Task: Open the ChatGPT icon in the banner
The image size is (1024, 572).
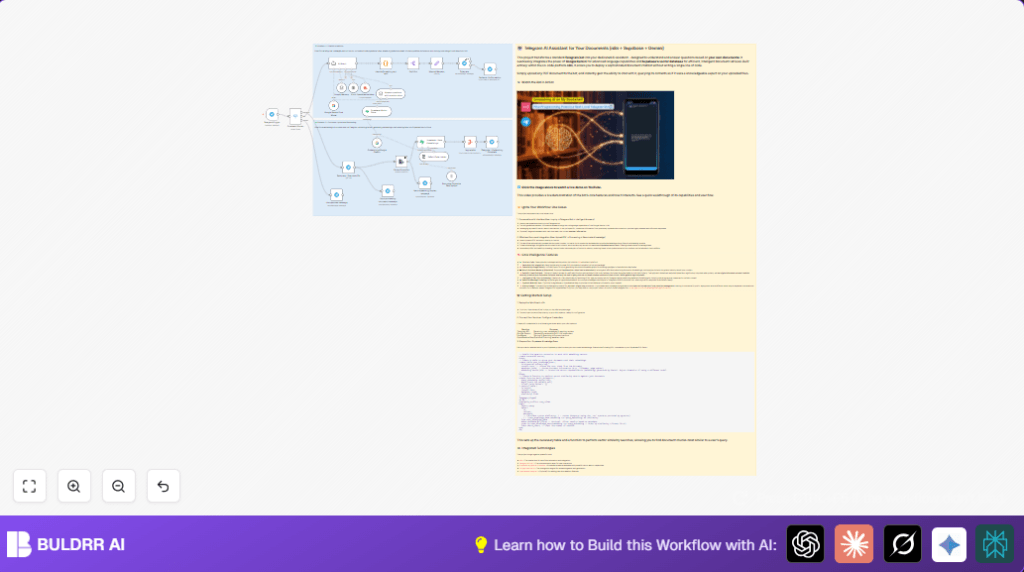Action: [x=806, y=544]
